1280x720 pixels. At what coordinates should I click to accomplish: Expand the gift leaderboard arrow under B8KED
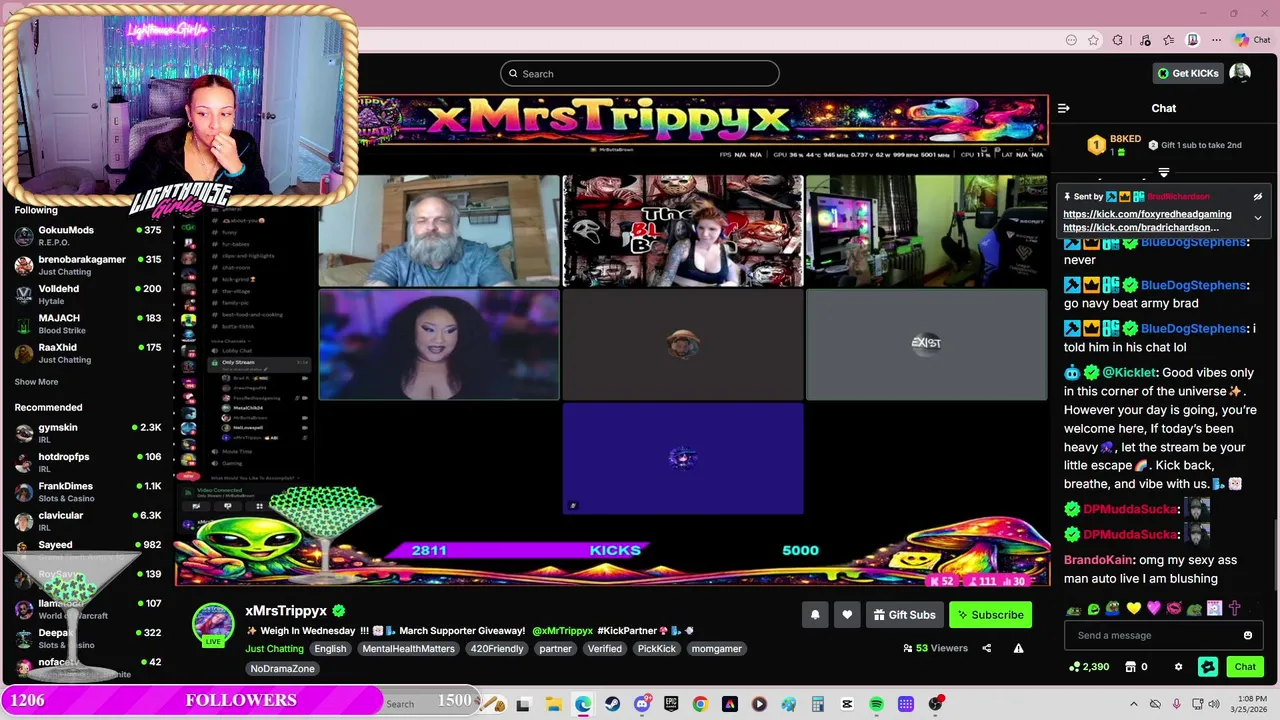click(x=1163, y=173)
